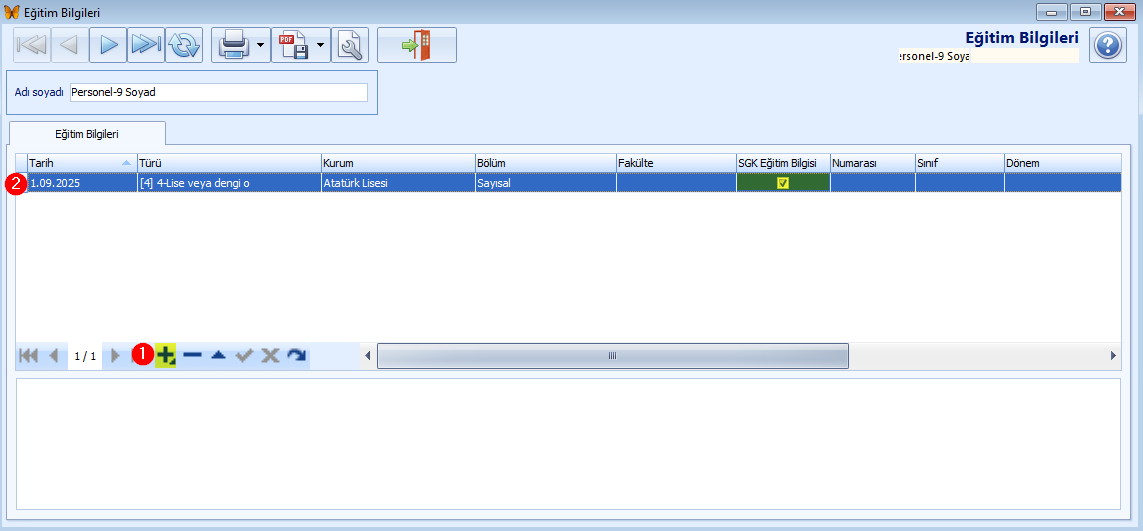
Task: Toggle SGK Eğitim Bilgisi checkbox
Action: pyautogui.click(x=783, y=183)
